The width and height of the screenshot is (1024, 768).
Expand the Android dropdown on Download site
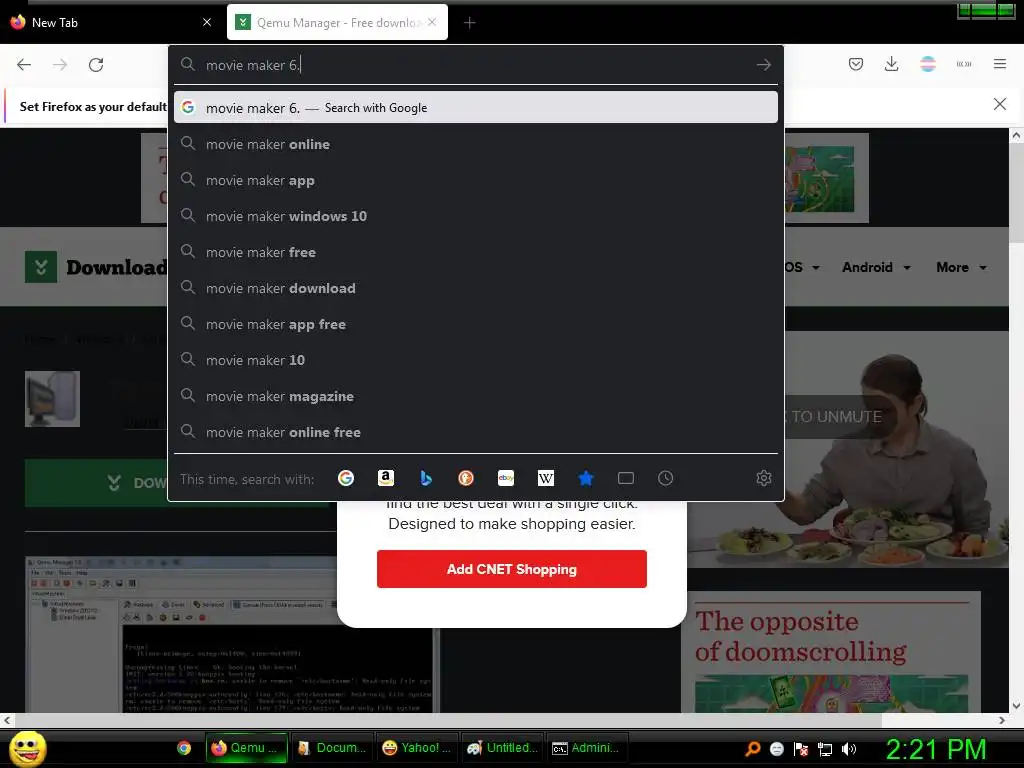tap(876, 267)
